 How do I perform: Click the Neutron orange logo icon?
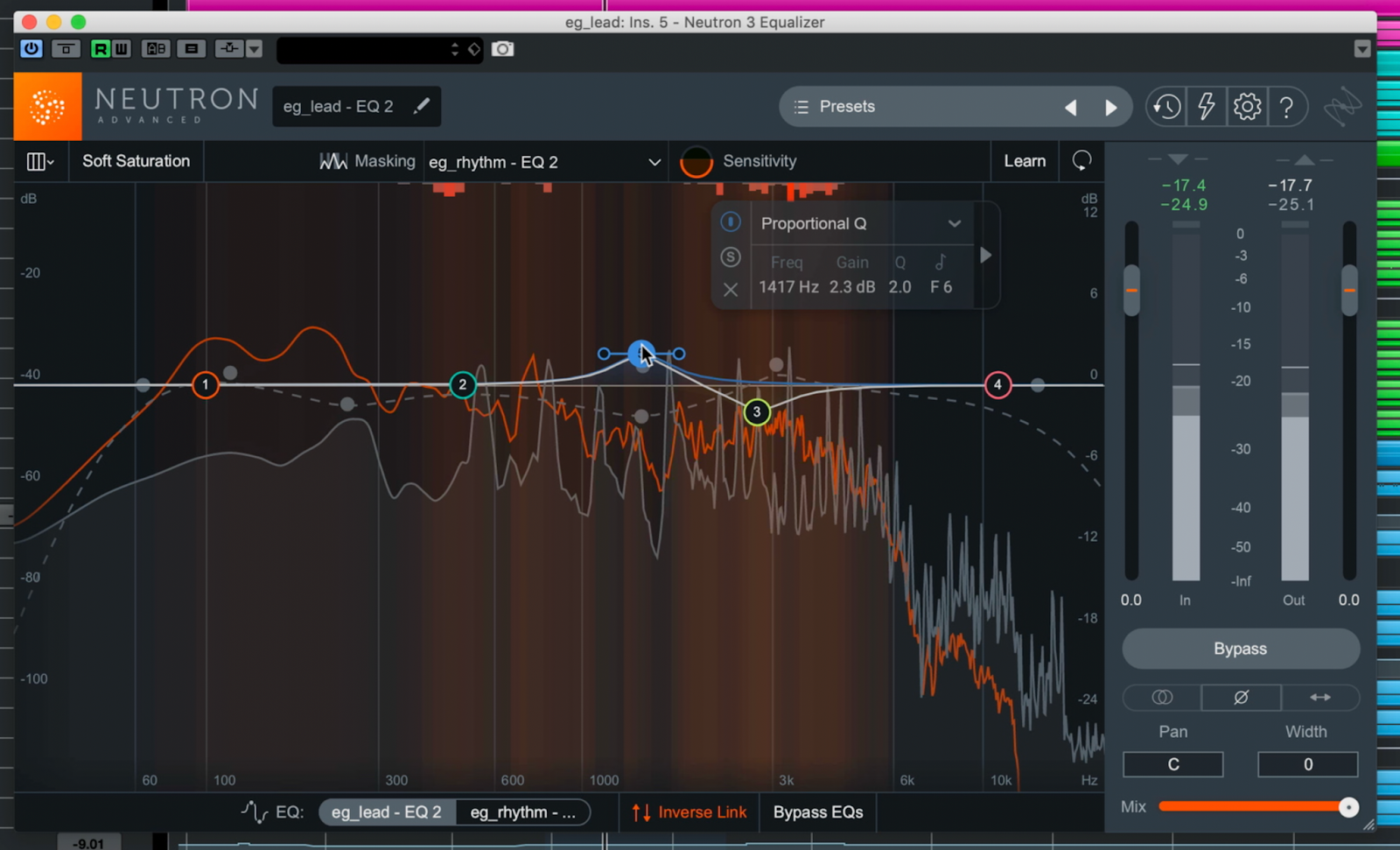[48, 107]
